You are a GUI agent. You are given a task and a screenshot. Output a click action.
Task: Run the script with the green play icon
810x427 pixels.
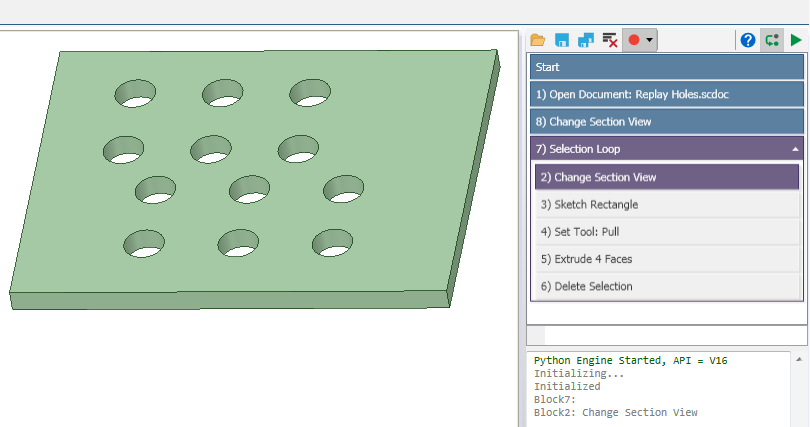(x=796, y=40)
